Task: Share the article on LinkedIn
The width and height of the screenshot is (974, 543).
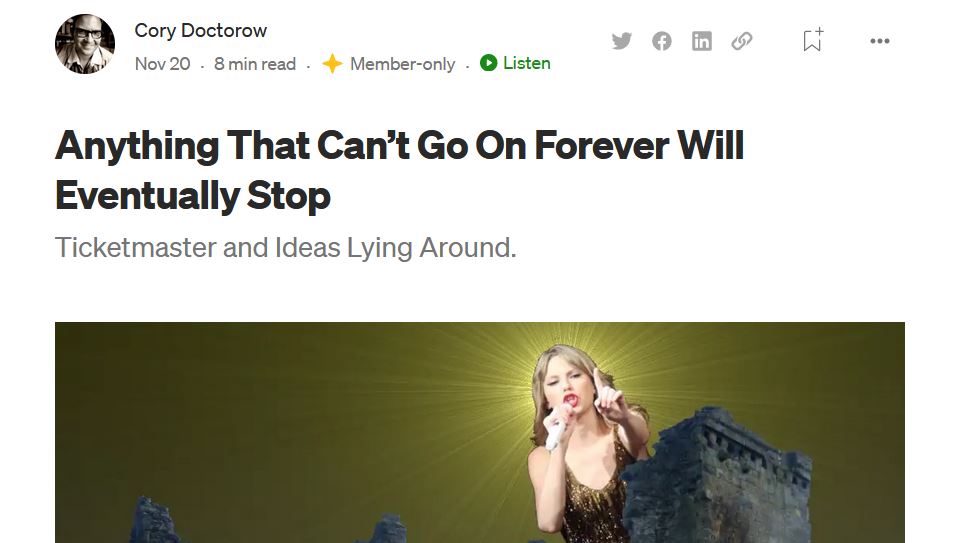Action: (701, 41)
